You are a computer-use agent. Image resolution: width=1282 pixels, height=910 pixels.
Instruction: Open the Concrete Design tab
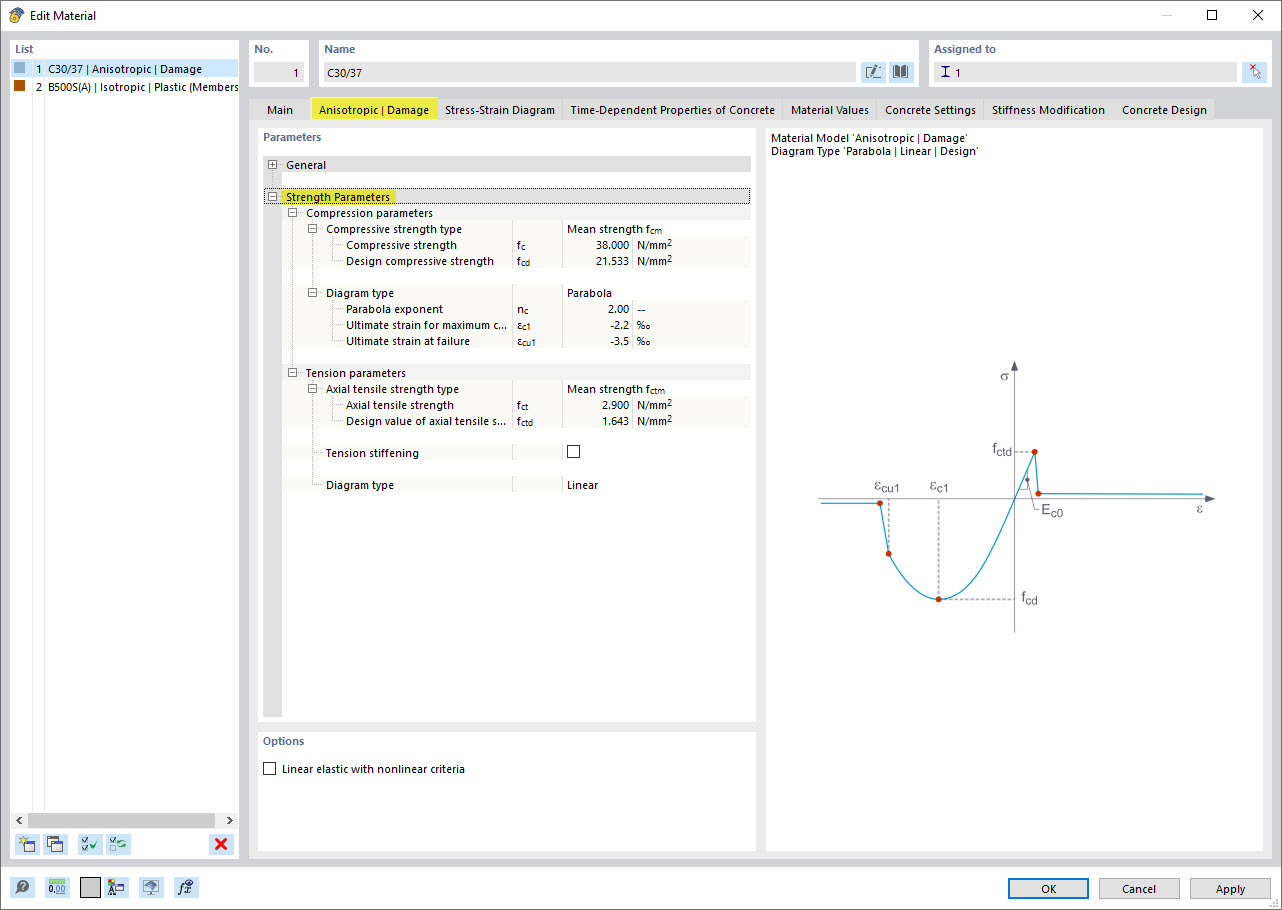(1164, 110)
